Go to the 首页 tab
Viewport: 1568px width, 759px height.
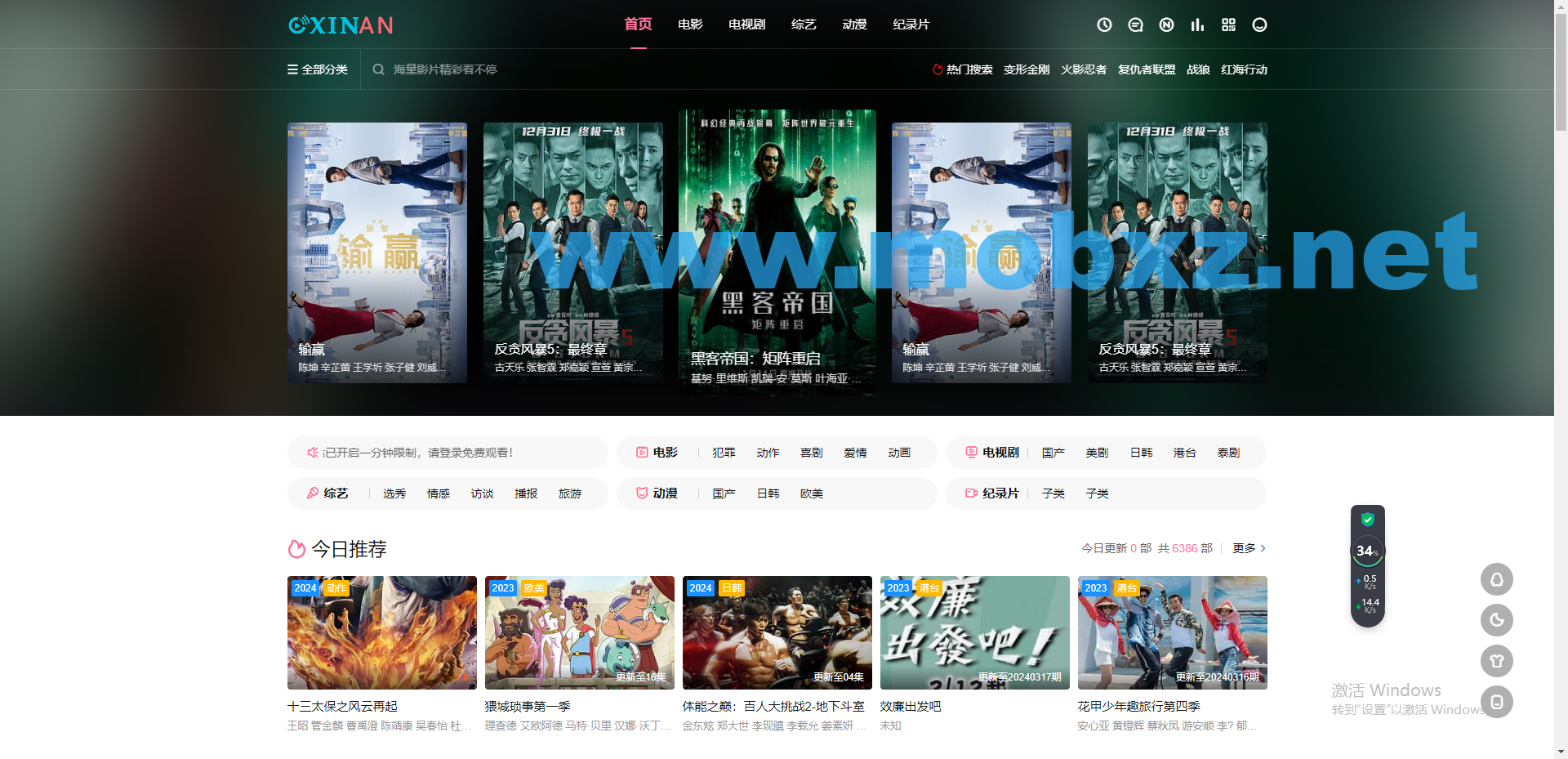pyautogui.click(x=638, y=25)
